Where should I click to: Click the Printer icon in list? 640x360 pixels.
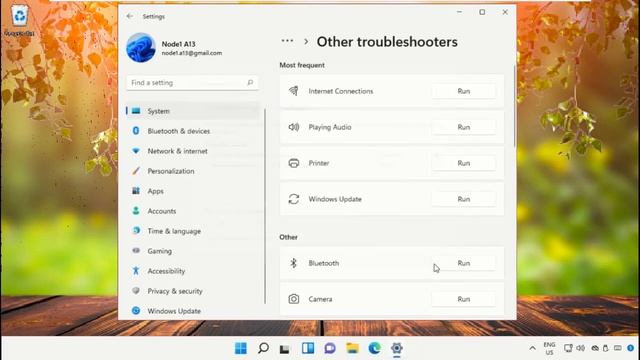(x=293, y=163)
